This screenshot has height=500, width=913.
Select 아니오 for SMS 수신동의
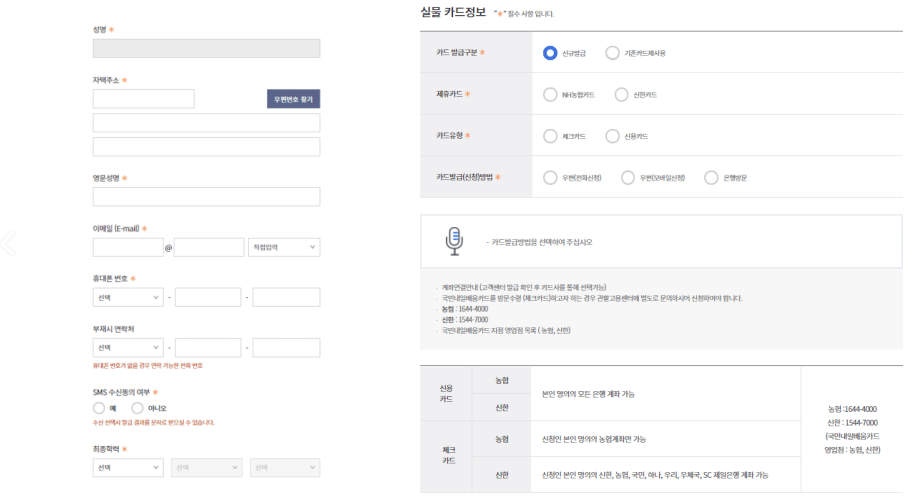[x=137, y=408]
